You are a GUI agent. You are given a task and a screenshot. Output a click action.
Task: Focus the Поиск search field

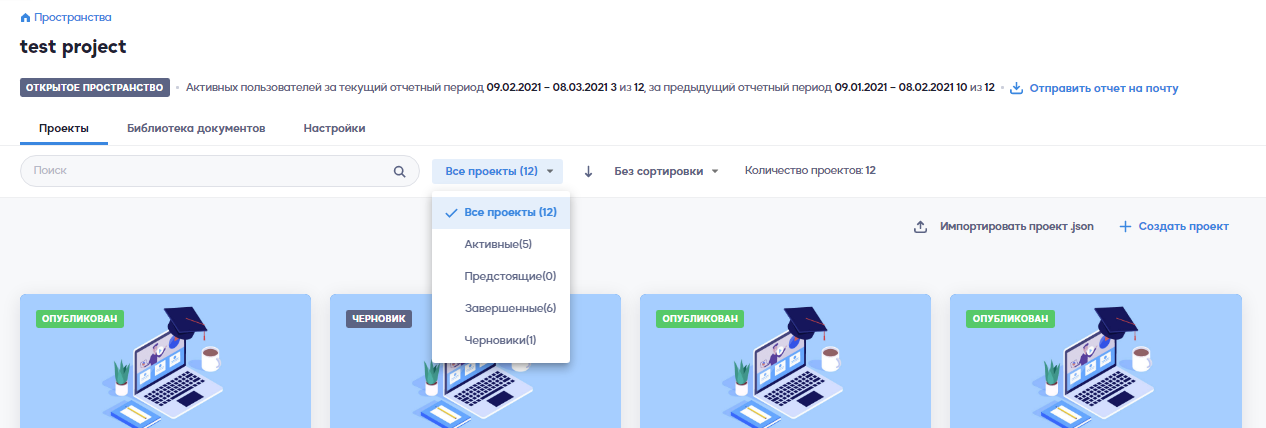(220, 171)
